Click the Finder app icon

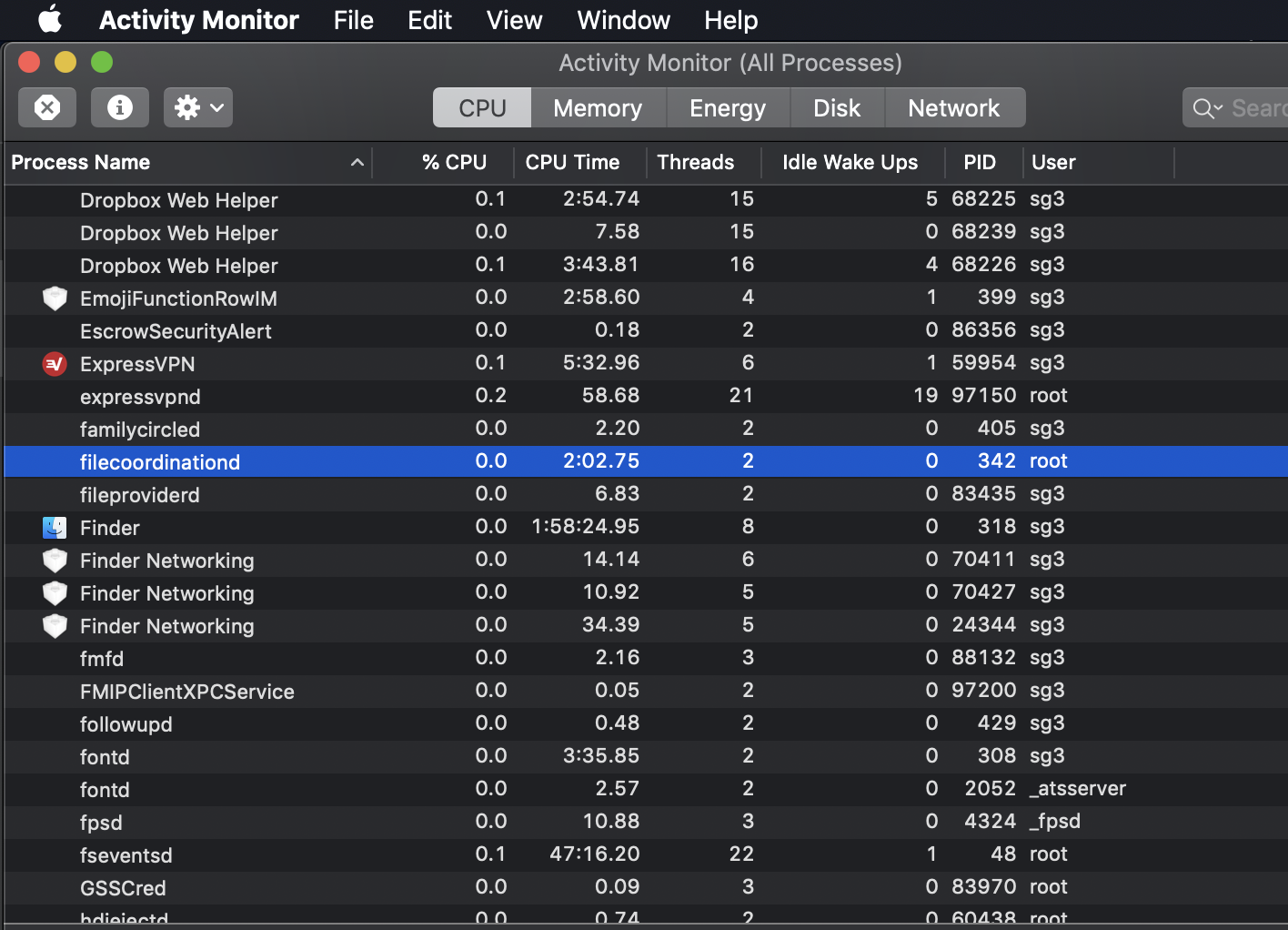pos(55,528)
